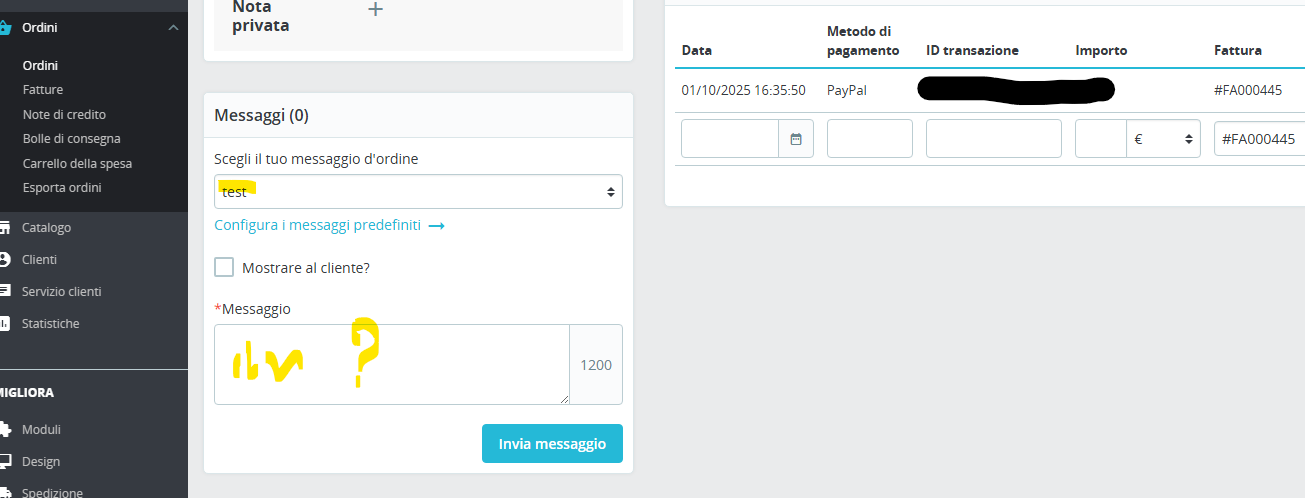Click the Servizio clienti icon
1305x498 pixels.
[5, 292]
